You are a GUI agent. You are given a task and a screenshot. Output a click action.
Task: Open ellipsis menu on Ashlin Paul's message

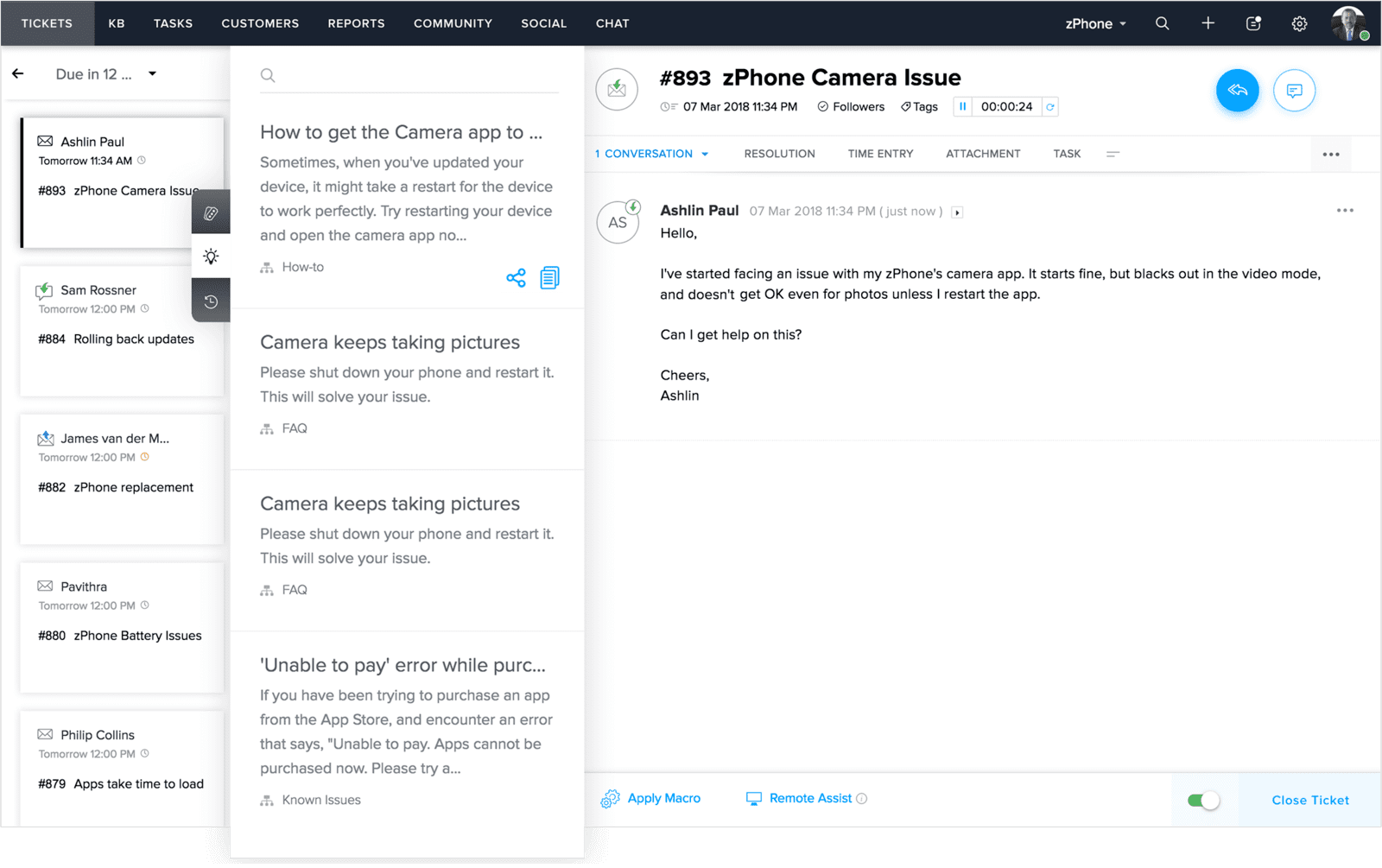click(1345, 211)
